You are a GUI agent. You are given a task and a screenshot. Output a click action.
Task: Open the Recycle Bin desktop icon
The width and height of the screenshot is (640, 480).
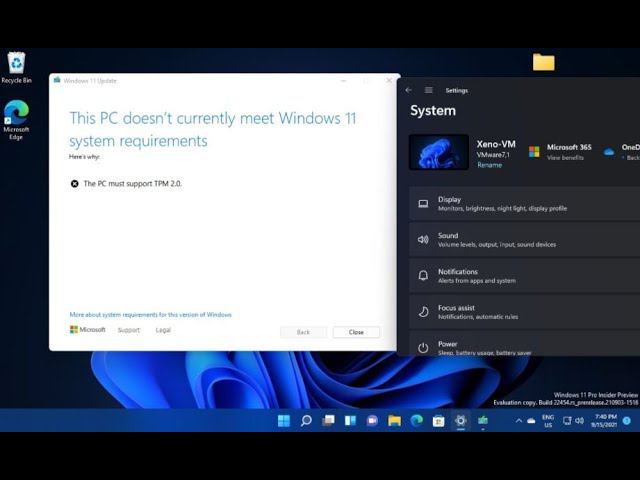coord(16,68)
